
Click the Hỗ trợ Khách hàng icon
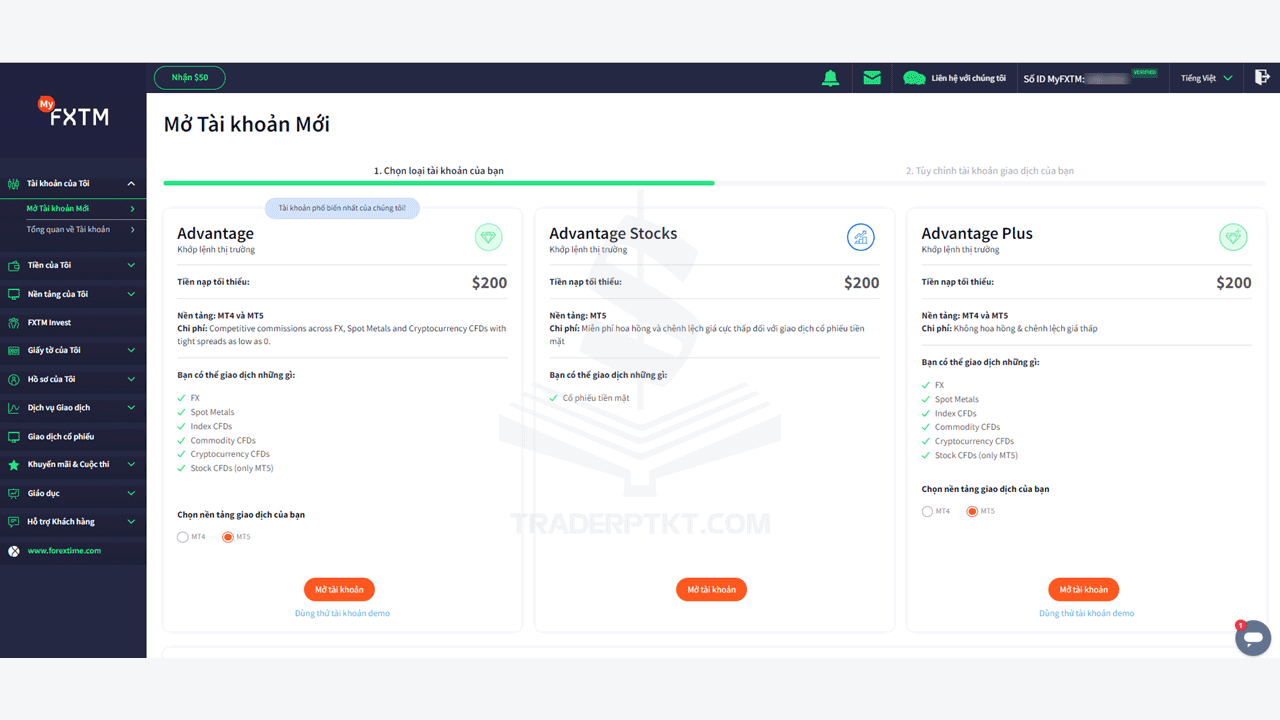[x=14, y=522]
